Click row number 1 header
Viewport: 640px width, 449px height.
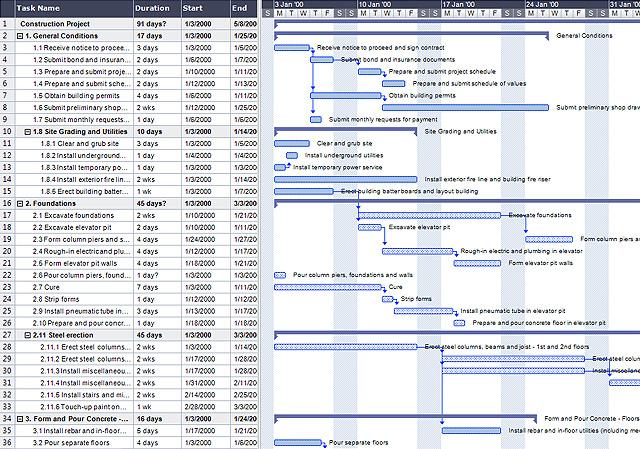[x=7, y=24]
